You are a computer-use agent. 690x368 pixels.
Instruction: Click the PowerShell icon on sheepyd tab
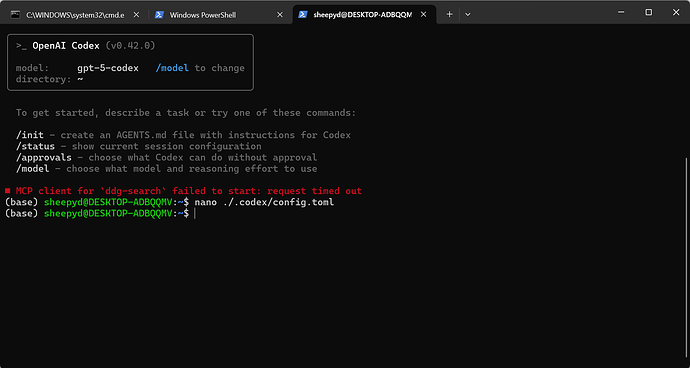303,15
